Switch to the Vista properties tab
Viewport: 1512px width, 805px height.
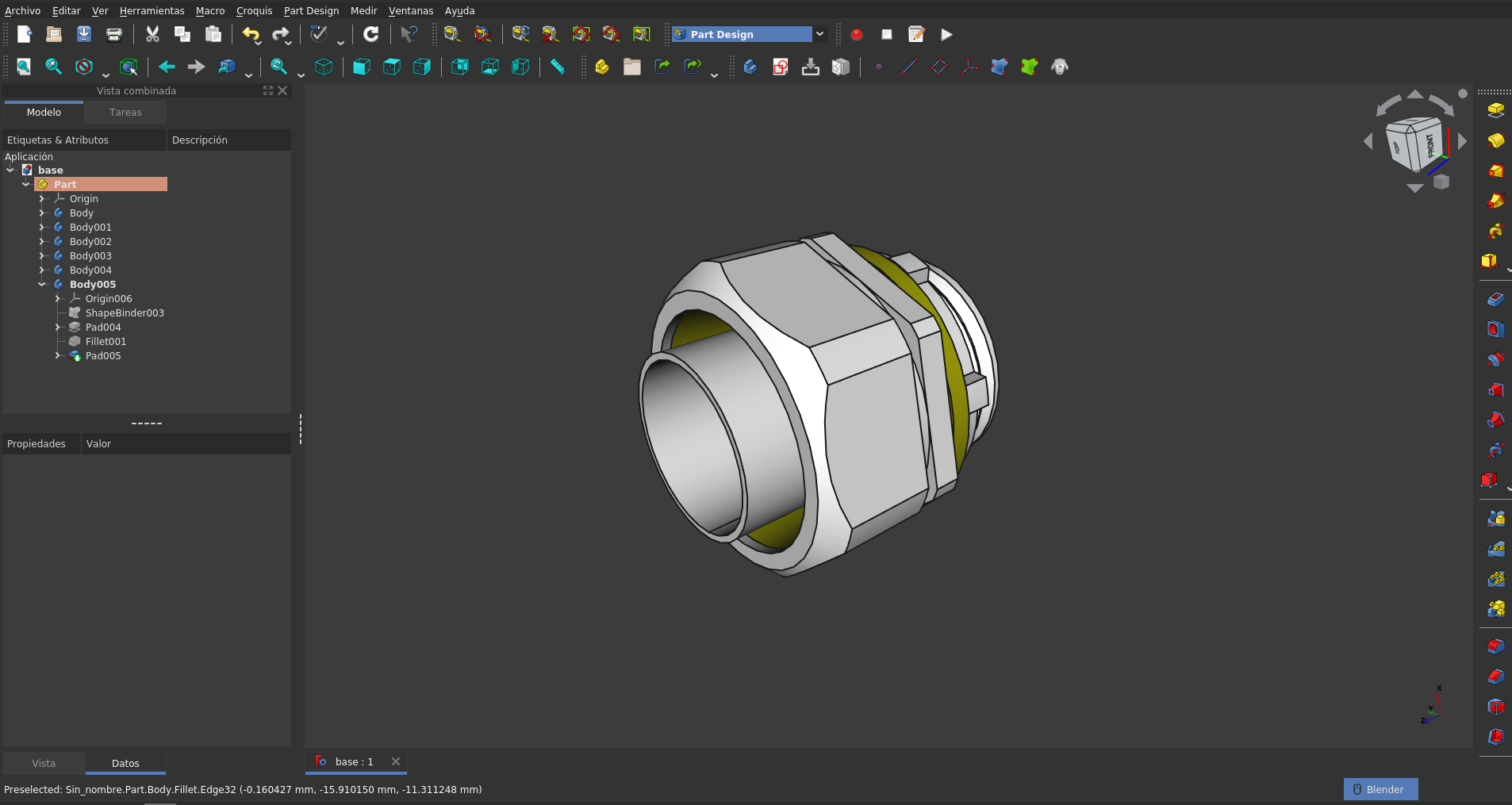click(x=44, y=763)
